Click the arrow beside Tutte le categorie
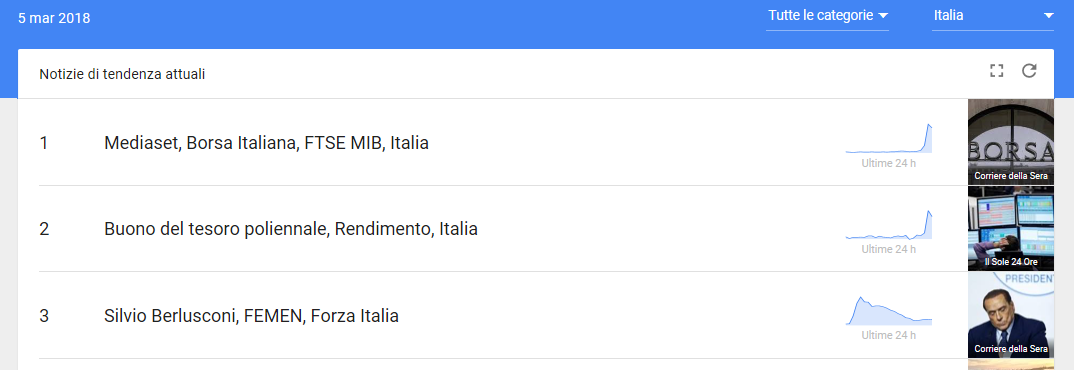1074x370 pixels. pyautogui.click(x=883, y=16)
